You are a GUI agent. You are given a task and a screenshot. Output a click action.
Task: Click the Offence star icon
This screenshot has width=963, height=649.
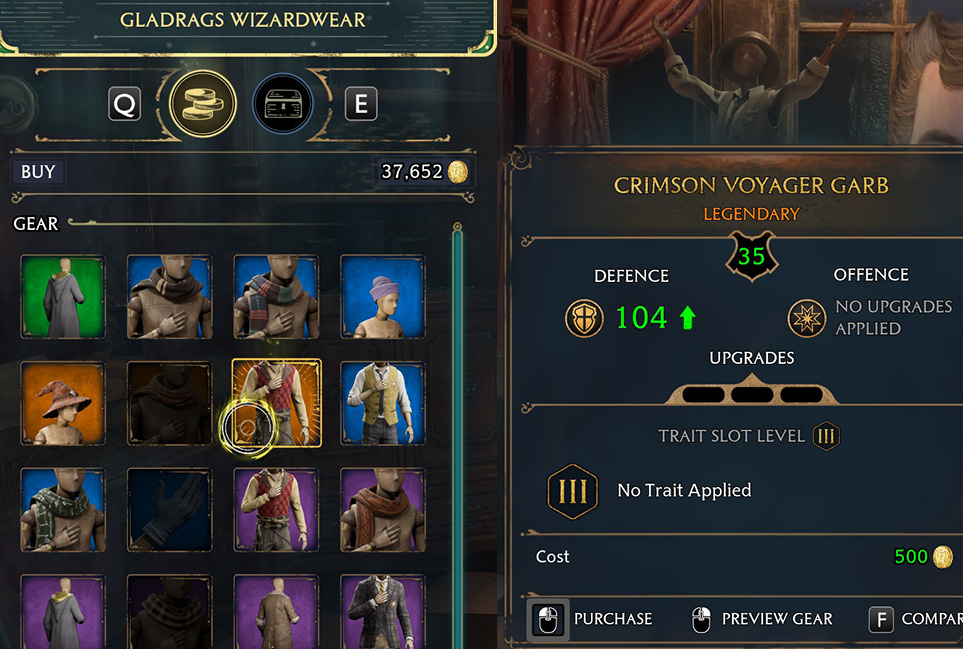(x=806, y=318)
